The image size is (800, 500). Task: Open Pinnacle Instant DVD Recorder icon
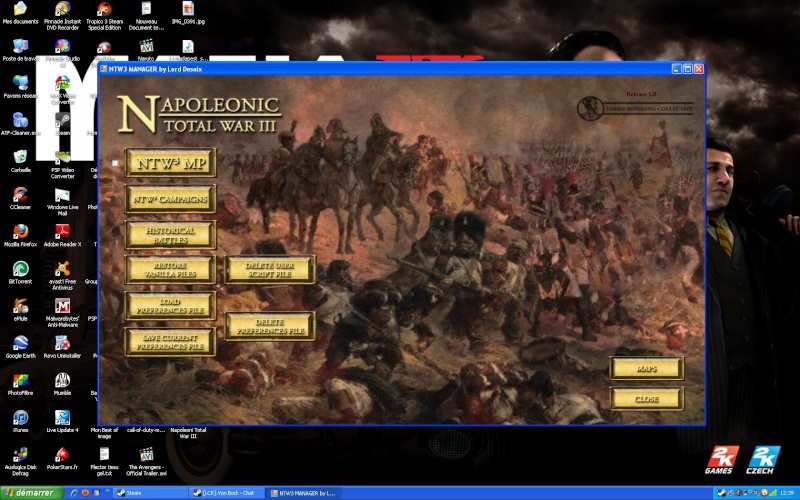(x=62, y=15)
